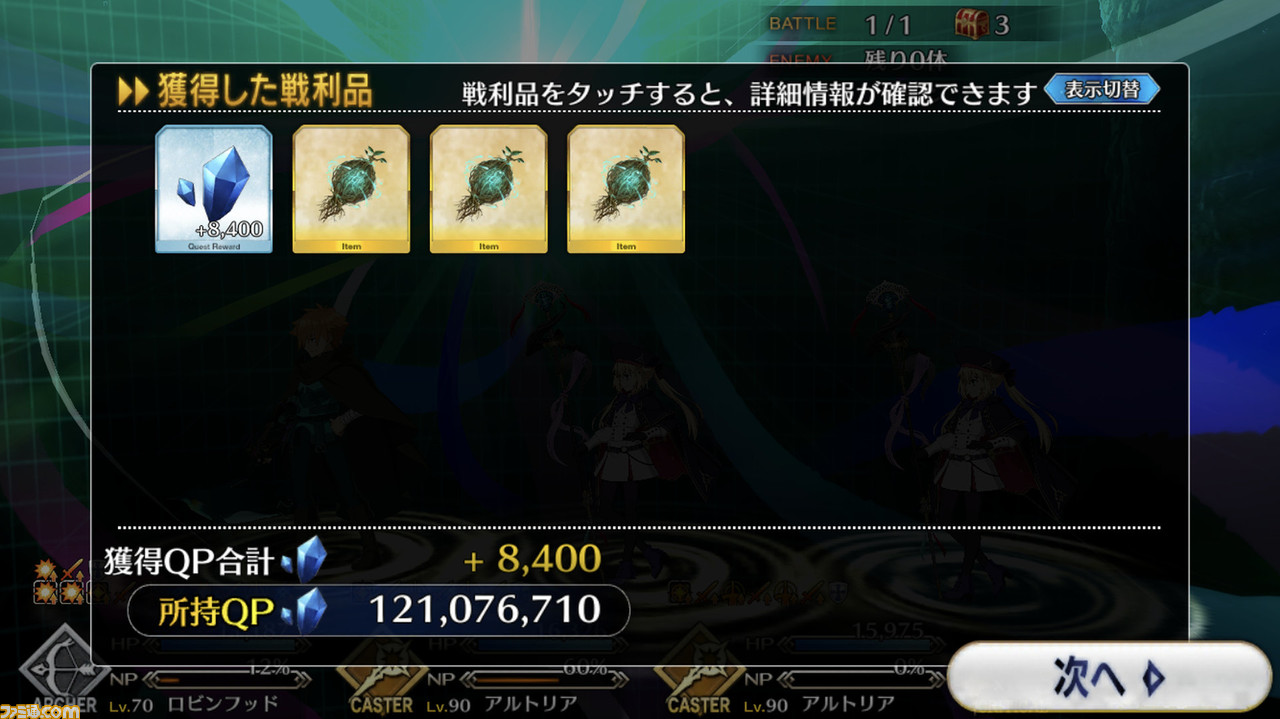This screenshot has width=1280, height=719.
Task: Tap the ファミ通.com watermark logo
Action: pyautogui.click(x=40, y=711)
